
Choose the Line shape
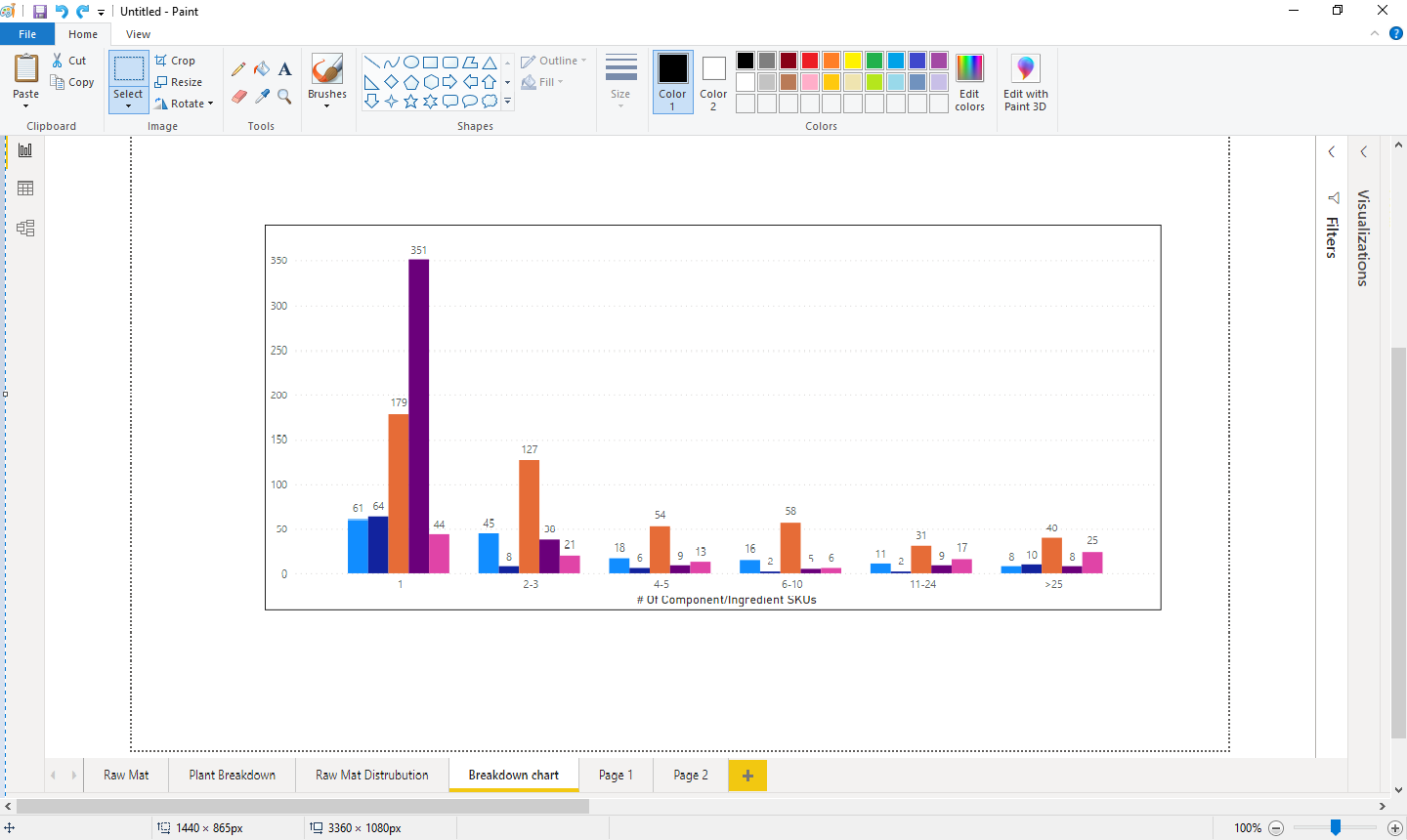[371, 63]
